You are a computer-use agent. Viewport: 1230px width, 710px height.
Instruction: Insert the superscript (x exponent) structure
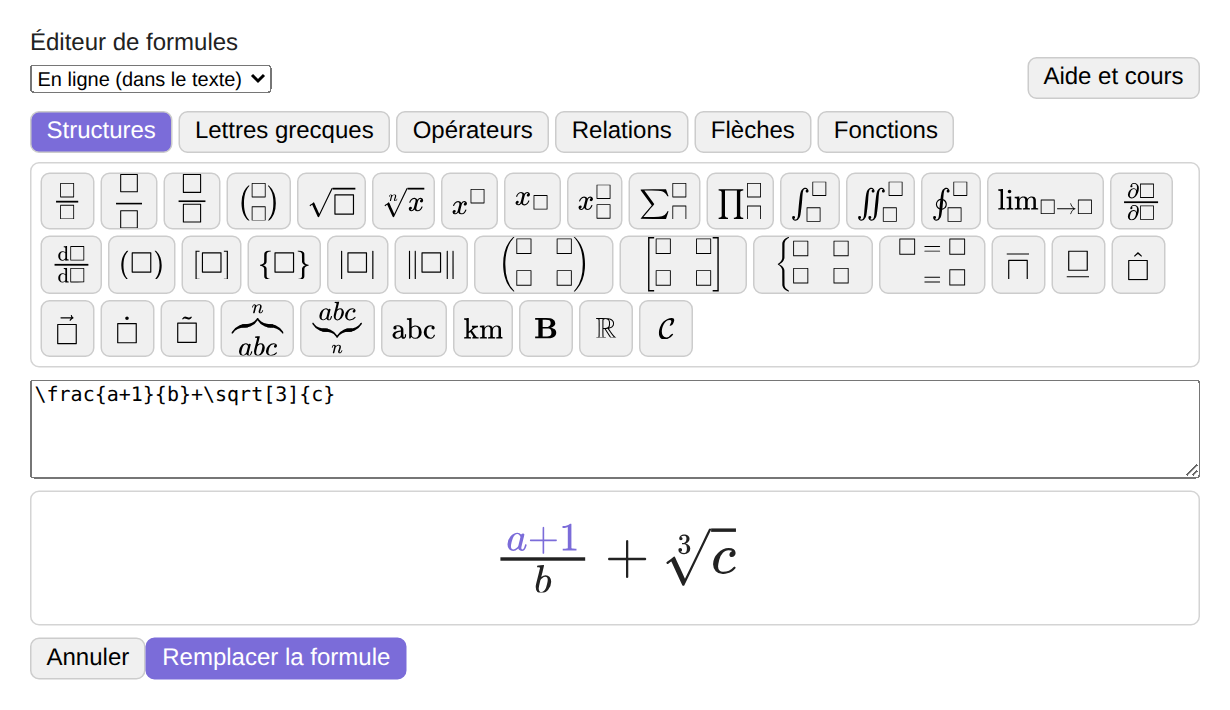click(x=470, y=201)
